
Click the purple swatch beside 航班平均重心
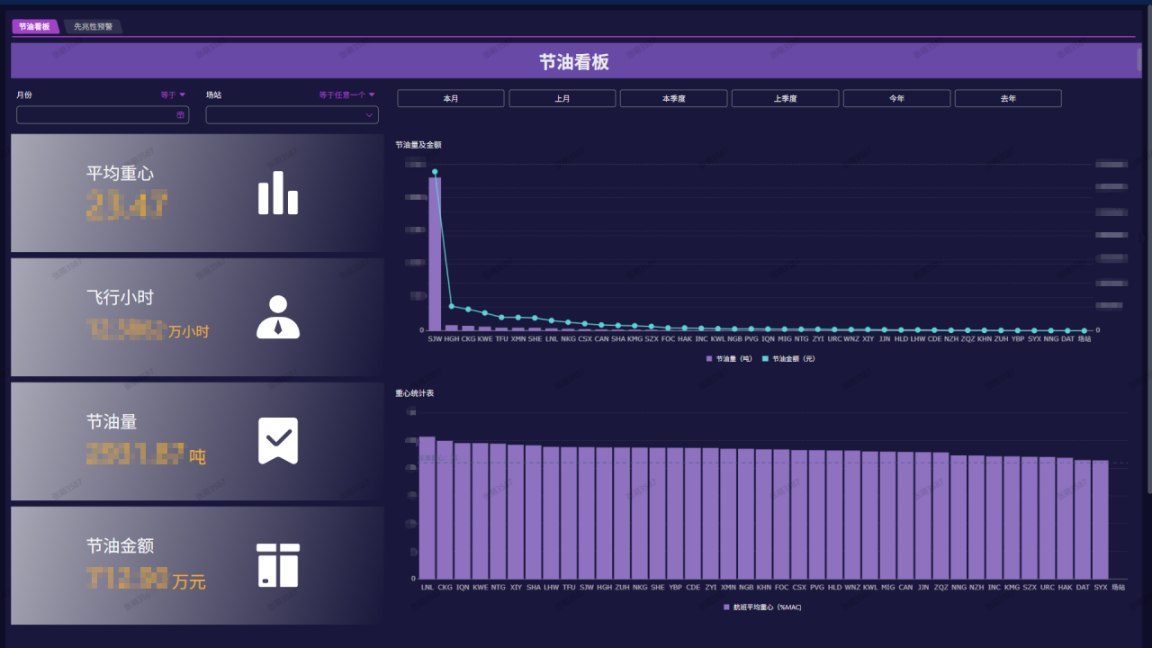click(x=727, y=607)
